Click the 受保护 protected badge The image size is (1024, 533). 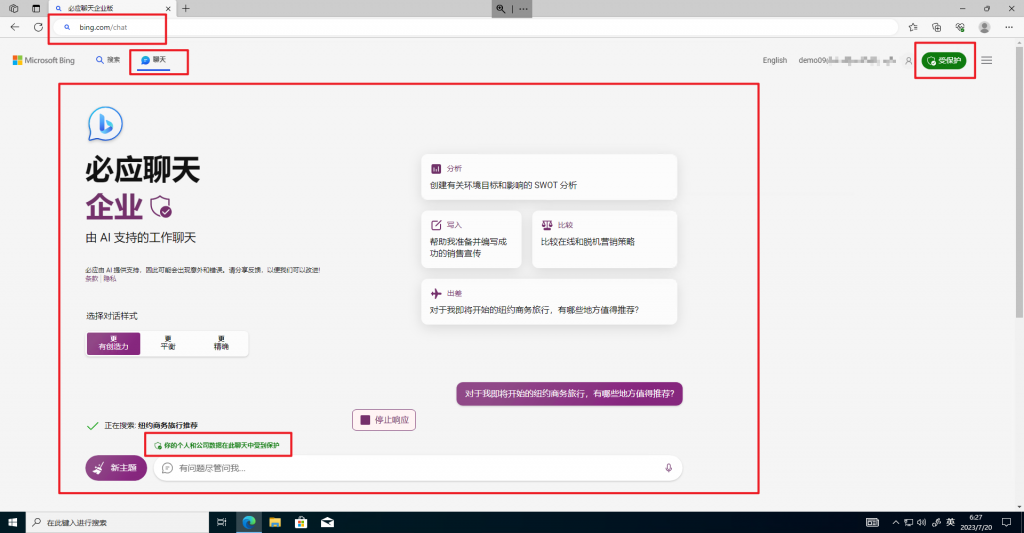pos(944,61)
